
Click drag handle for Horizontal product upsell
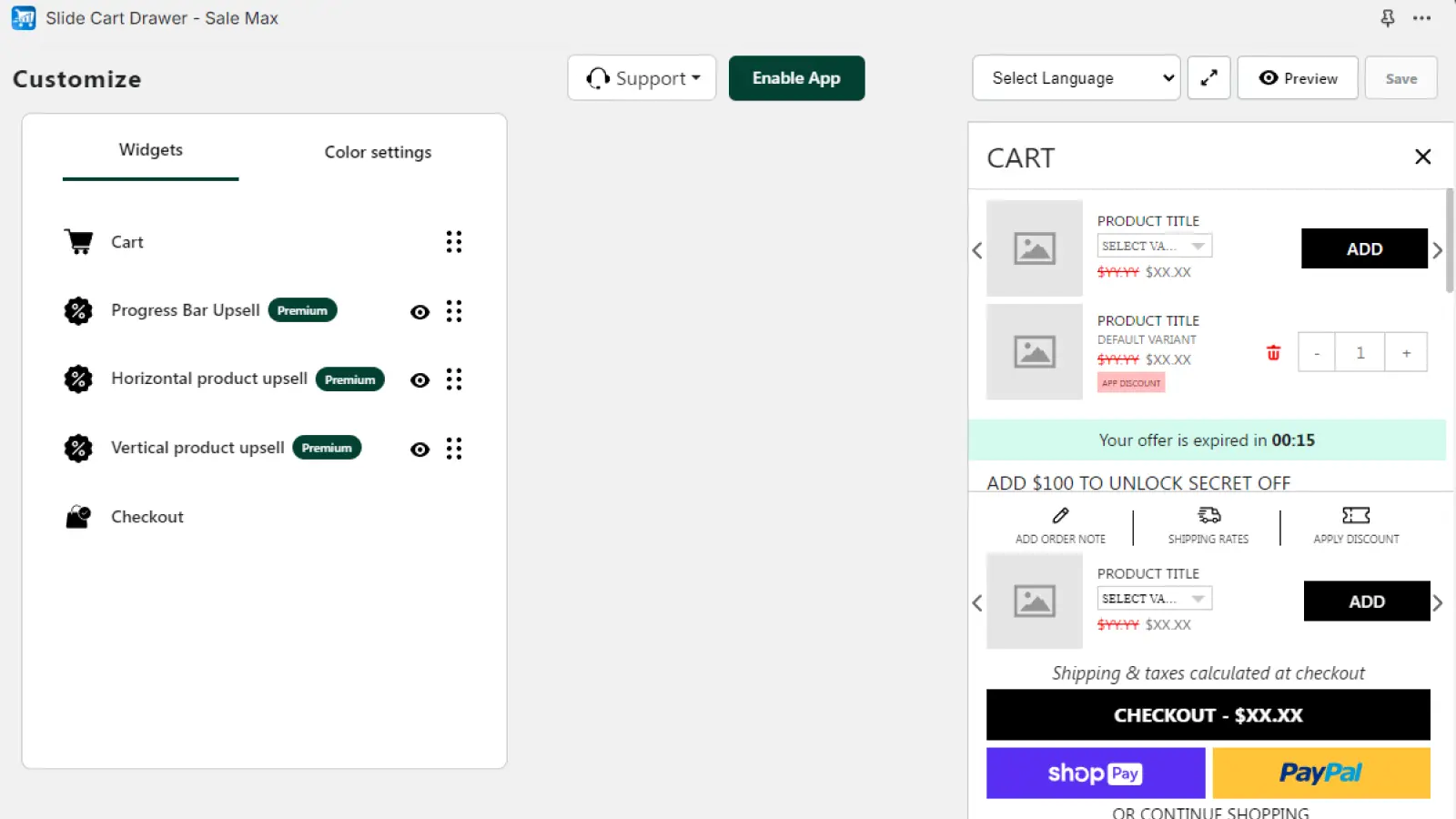454,379
